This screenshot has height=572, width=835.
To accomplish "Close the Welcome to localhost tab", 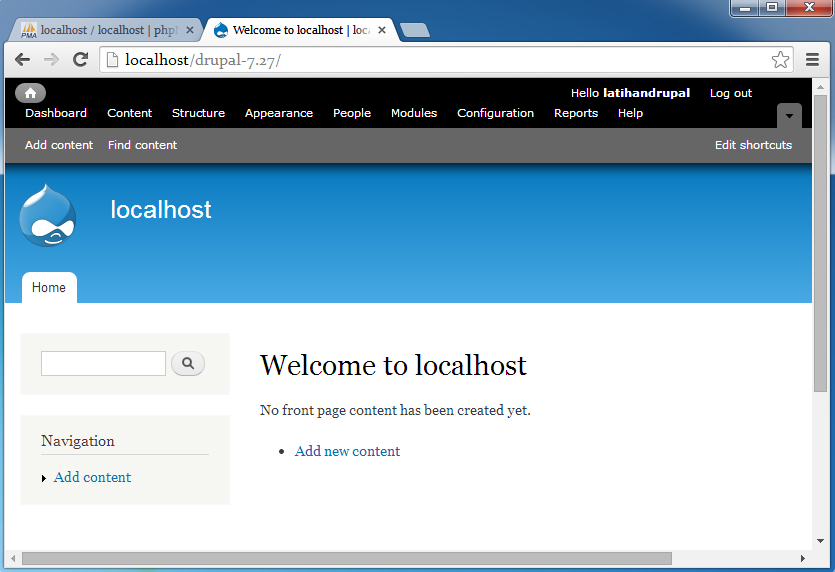I will point(382,30).
